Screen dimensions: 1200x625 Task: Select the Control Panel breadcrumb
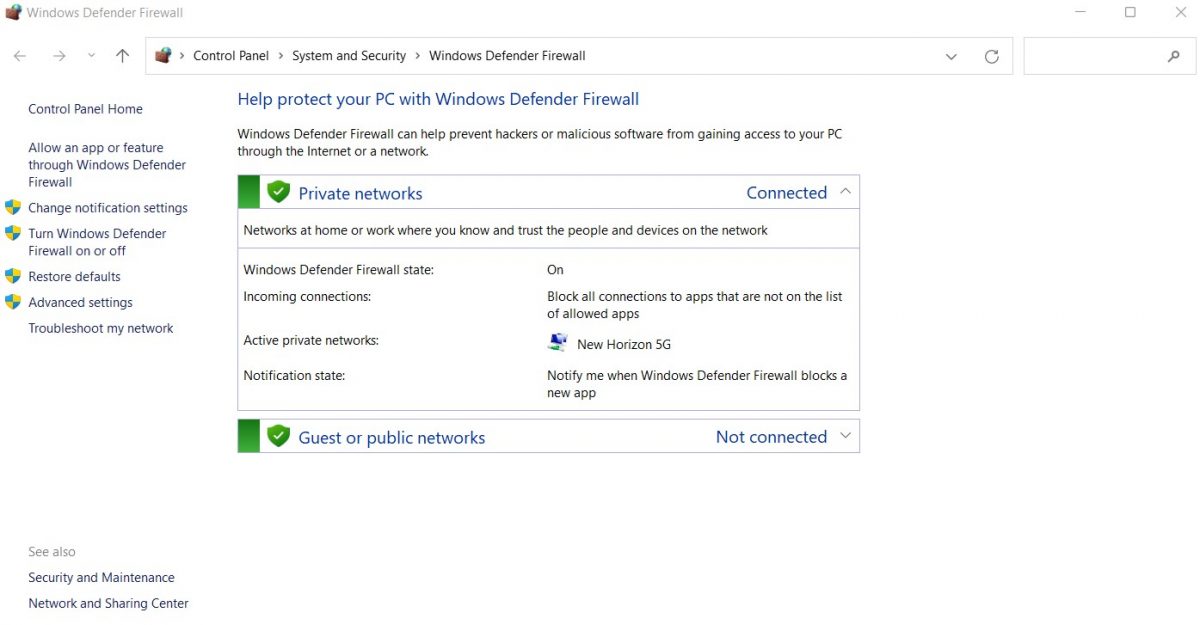(x=231, y=56)
